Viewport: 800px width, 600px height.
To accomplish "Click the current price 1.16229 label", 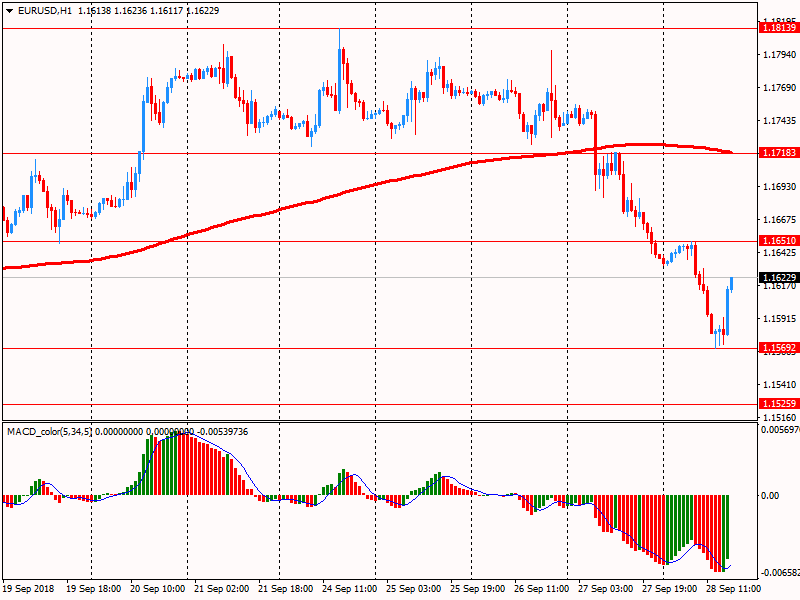I will tap(778, 277).
